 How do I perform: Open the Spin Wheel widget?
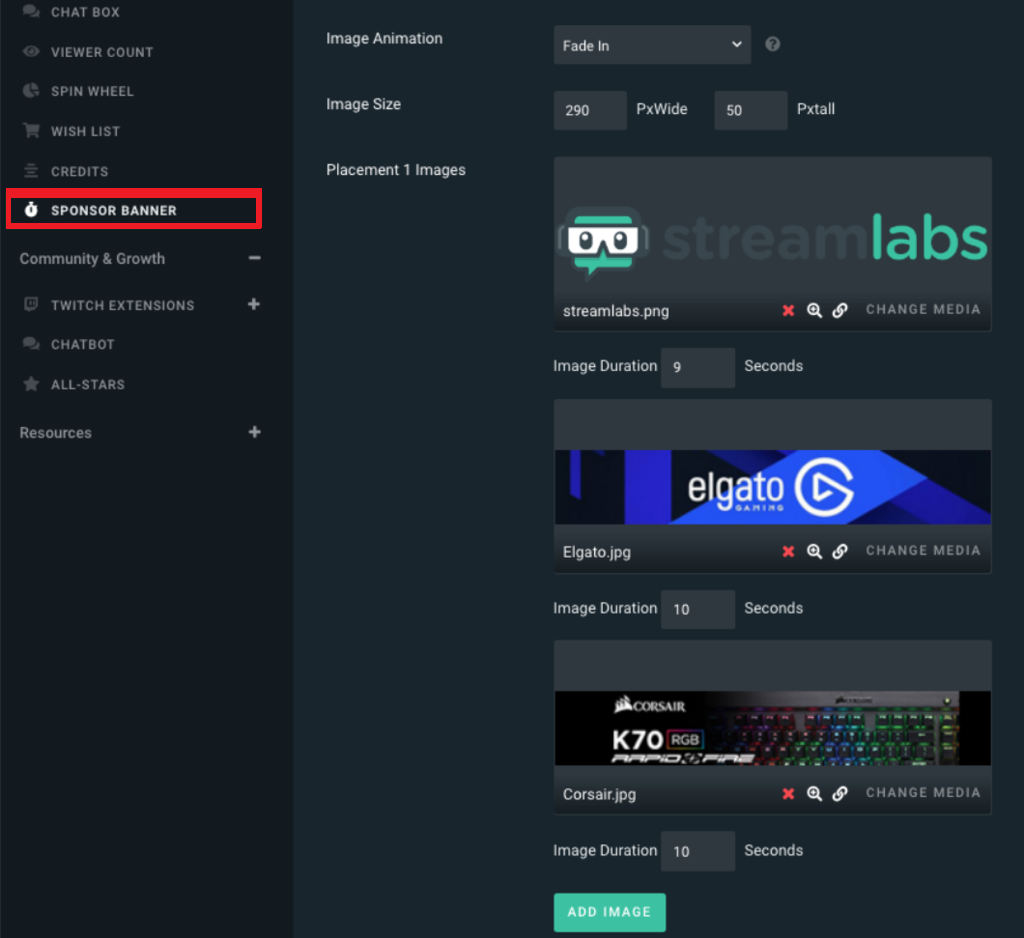coord(92,91)
